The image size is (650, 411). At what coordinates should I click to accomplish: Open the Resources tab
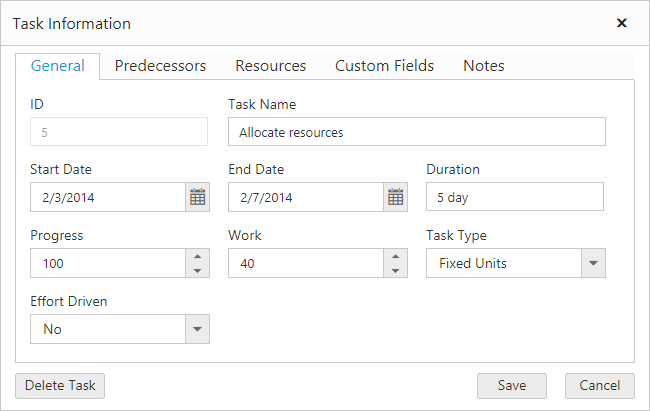tap(270, 66)
